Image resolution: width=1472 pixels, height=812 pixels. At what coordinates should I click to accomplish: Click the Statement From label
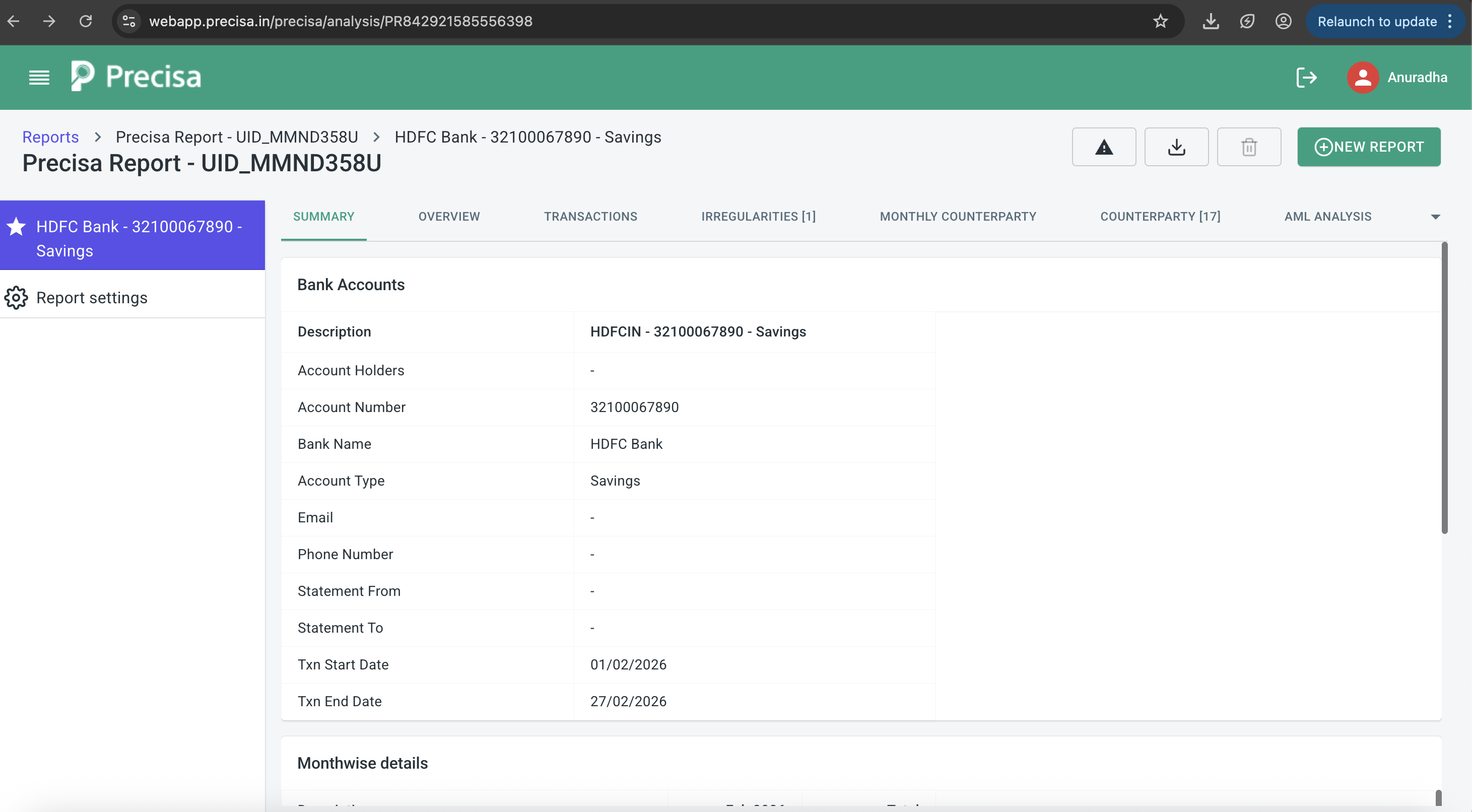point(349,591)
